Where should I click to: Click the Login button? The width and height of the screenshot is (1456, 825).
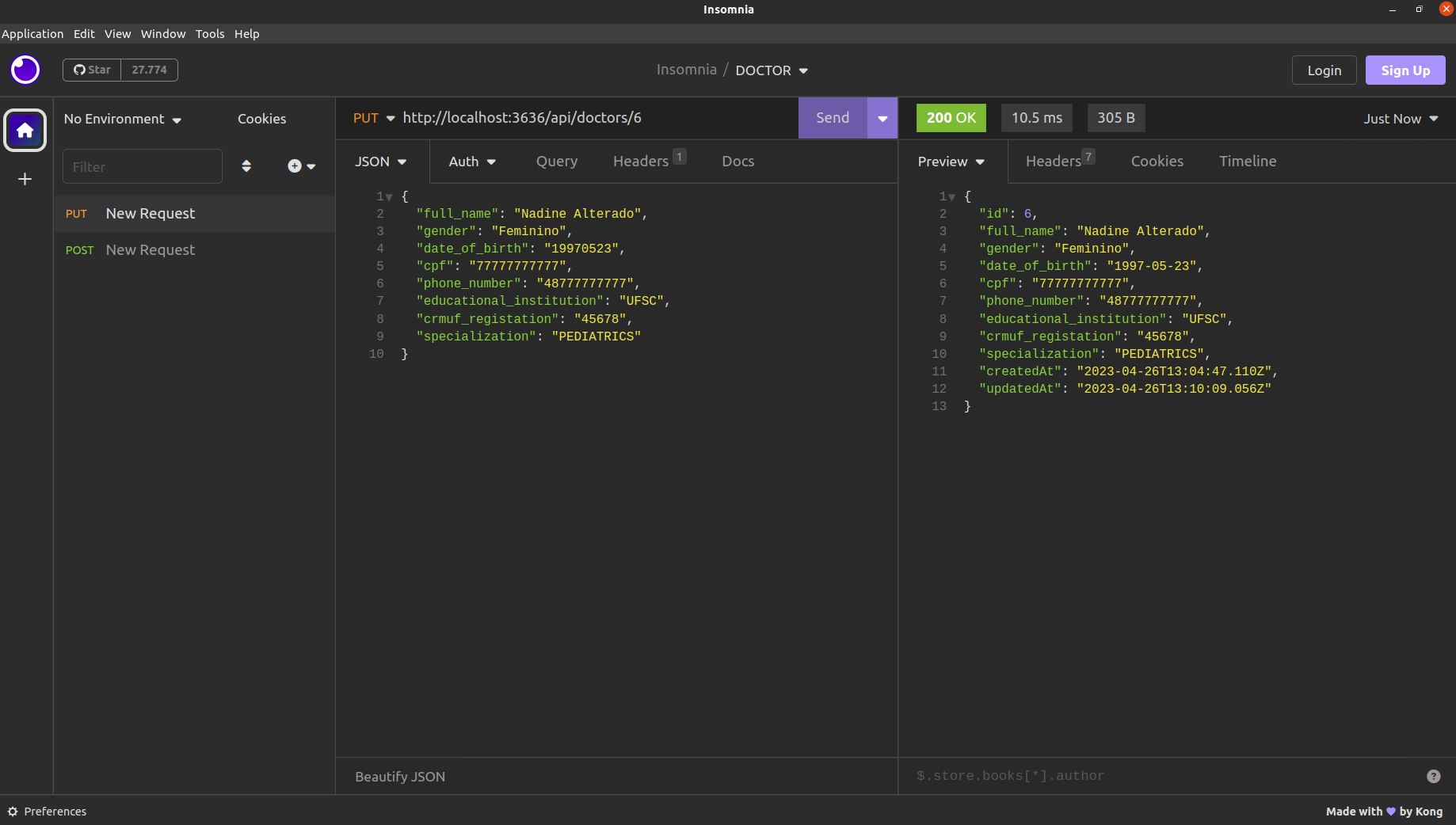pos(1324,70)
